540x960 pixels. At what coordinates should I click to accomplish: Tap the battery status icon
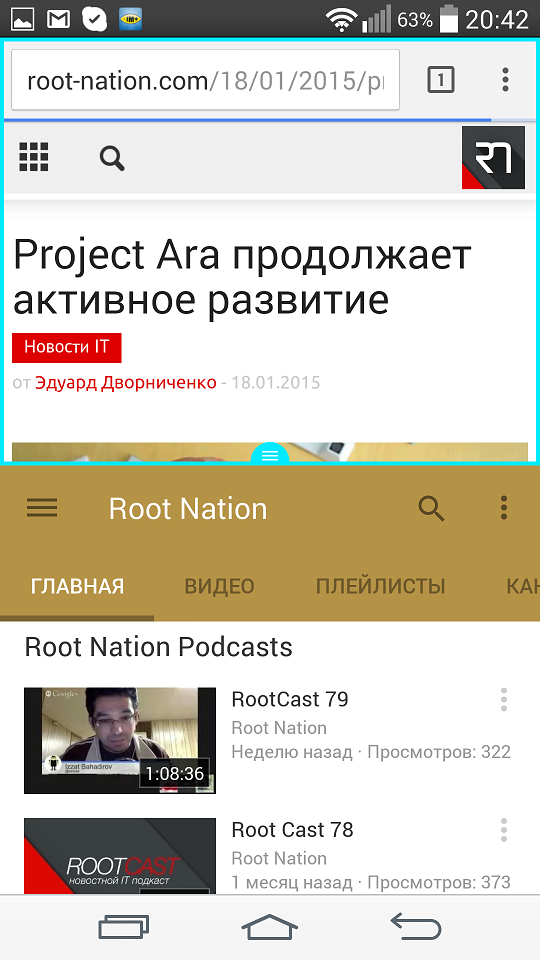[449, 19]
